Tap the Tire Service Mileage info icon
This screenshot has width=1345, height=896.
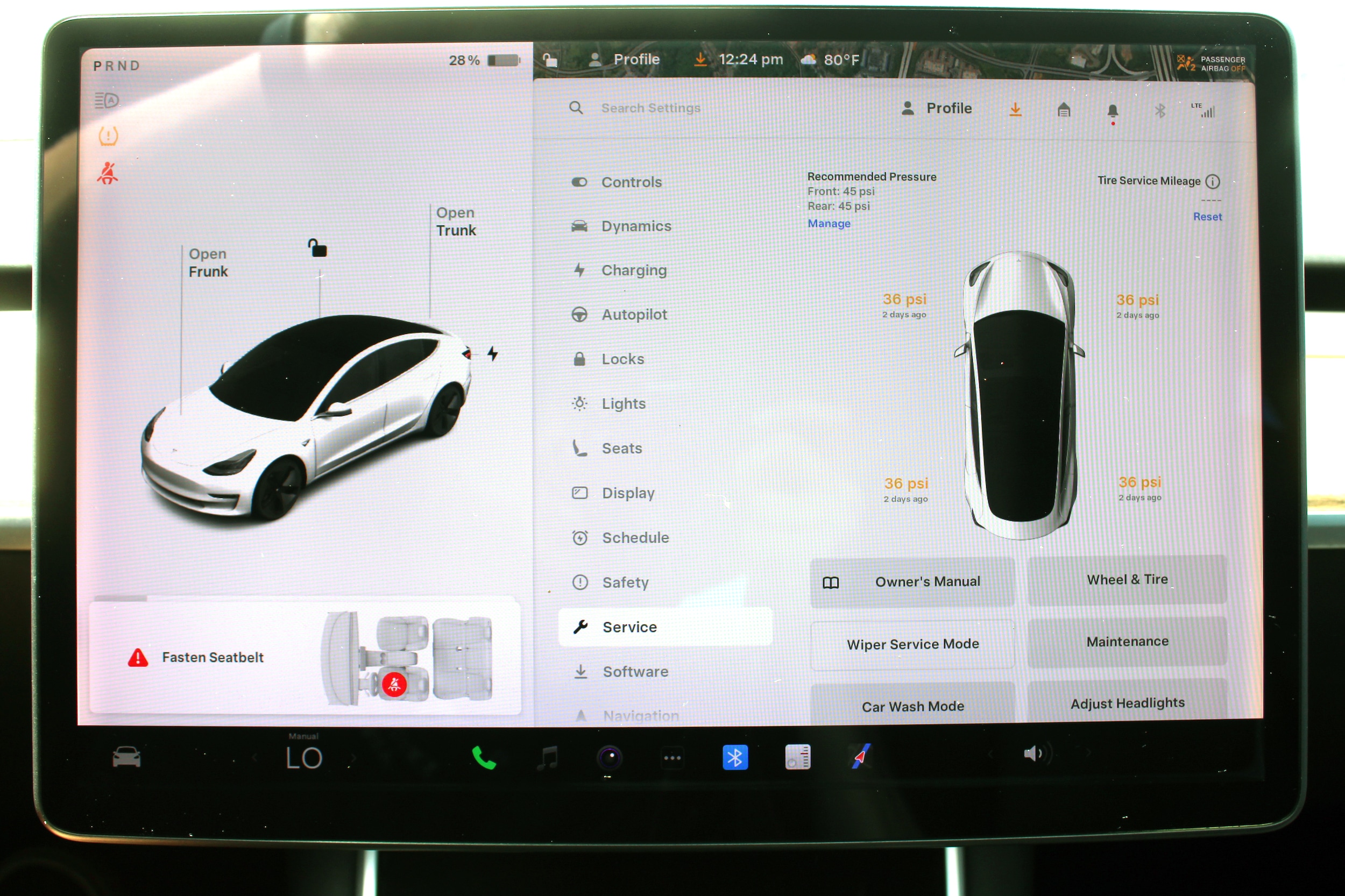tap(1213, 182)
